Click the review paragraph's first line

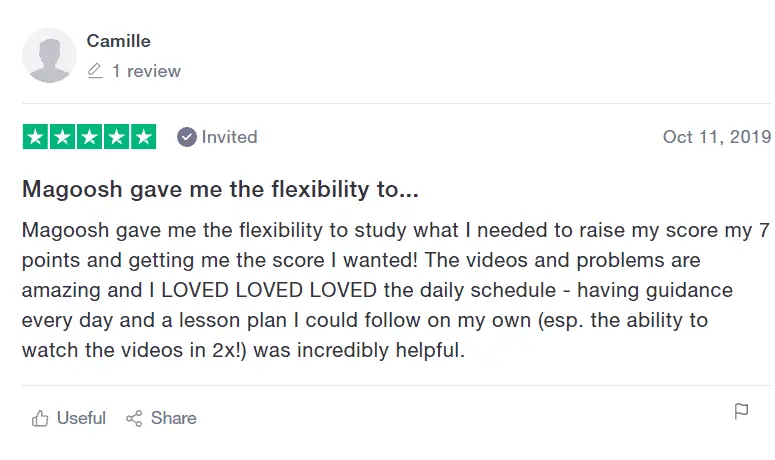click(x=396, y=231)
